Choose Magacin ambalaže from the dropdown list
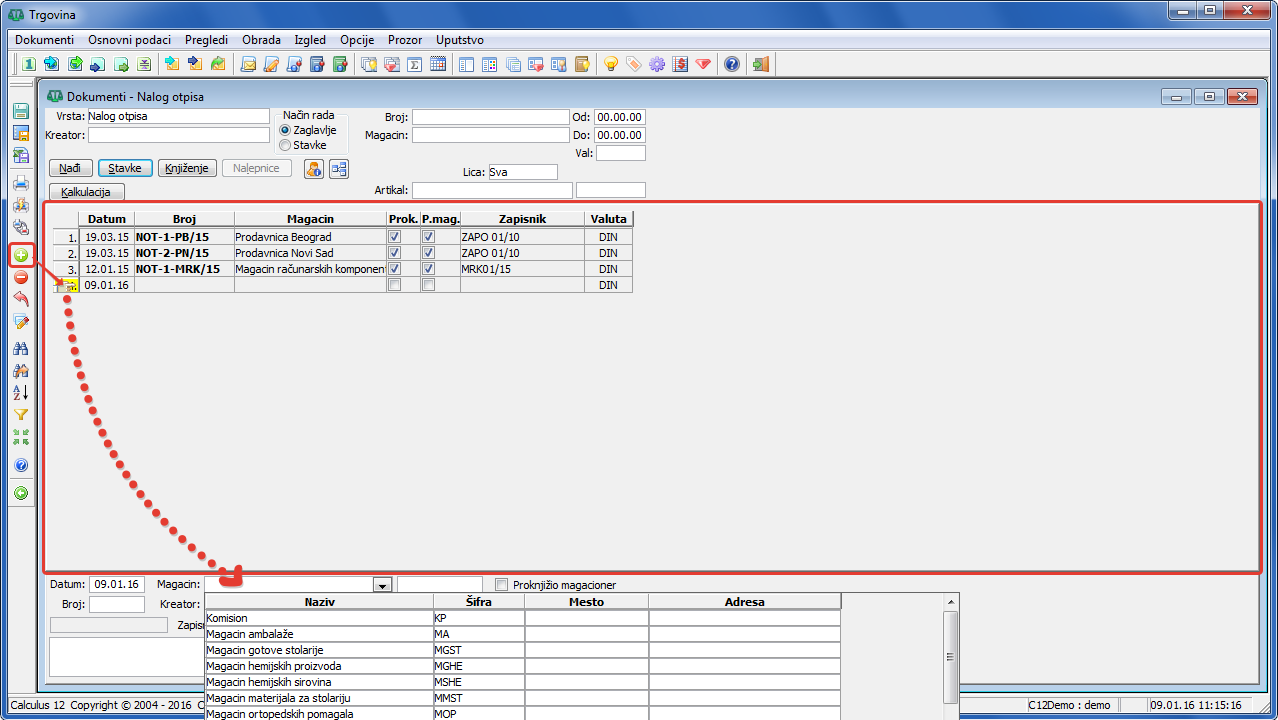This screenshot has width=1278, height=720. tap(319, 634)
